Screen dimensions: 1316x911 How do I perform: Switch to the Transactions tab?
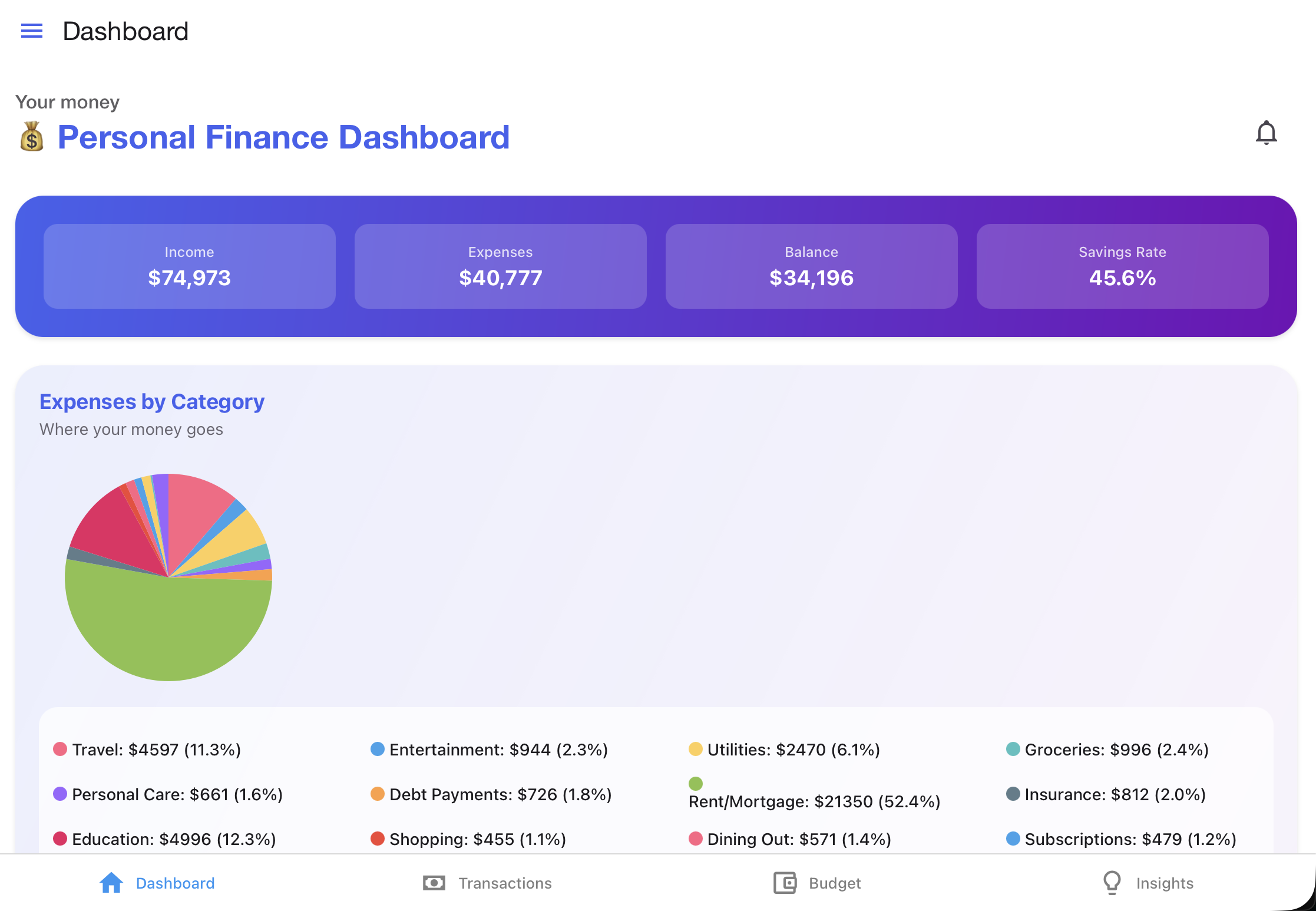pos(487,883)
